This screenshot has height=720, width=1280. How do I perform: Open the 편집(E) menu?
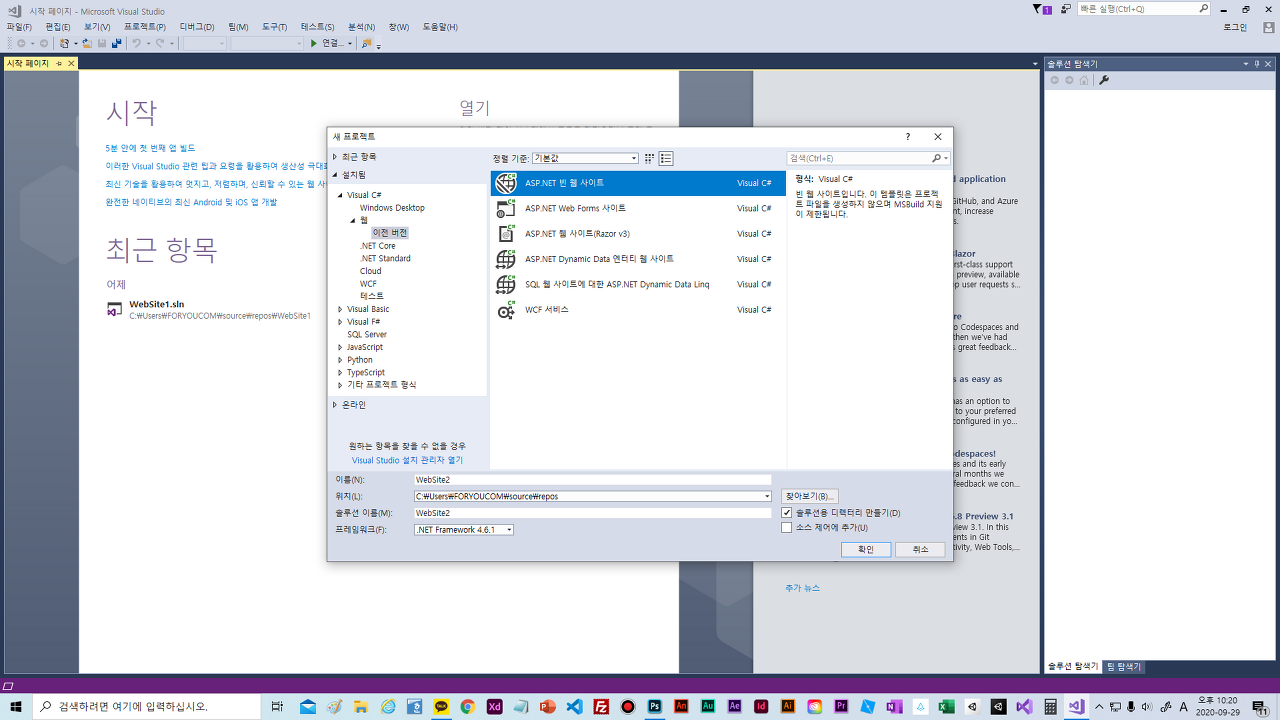click(x=58, y=27)
